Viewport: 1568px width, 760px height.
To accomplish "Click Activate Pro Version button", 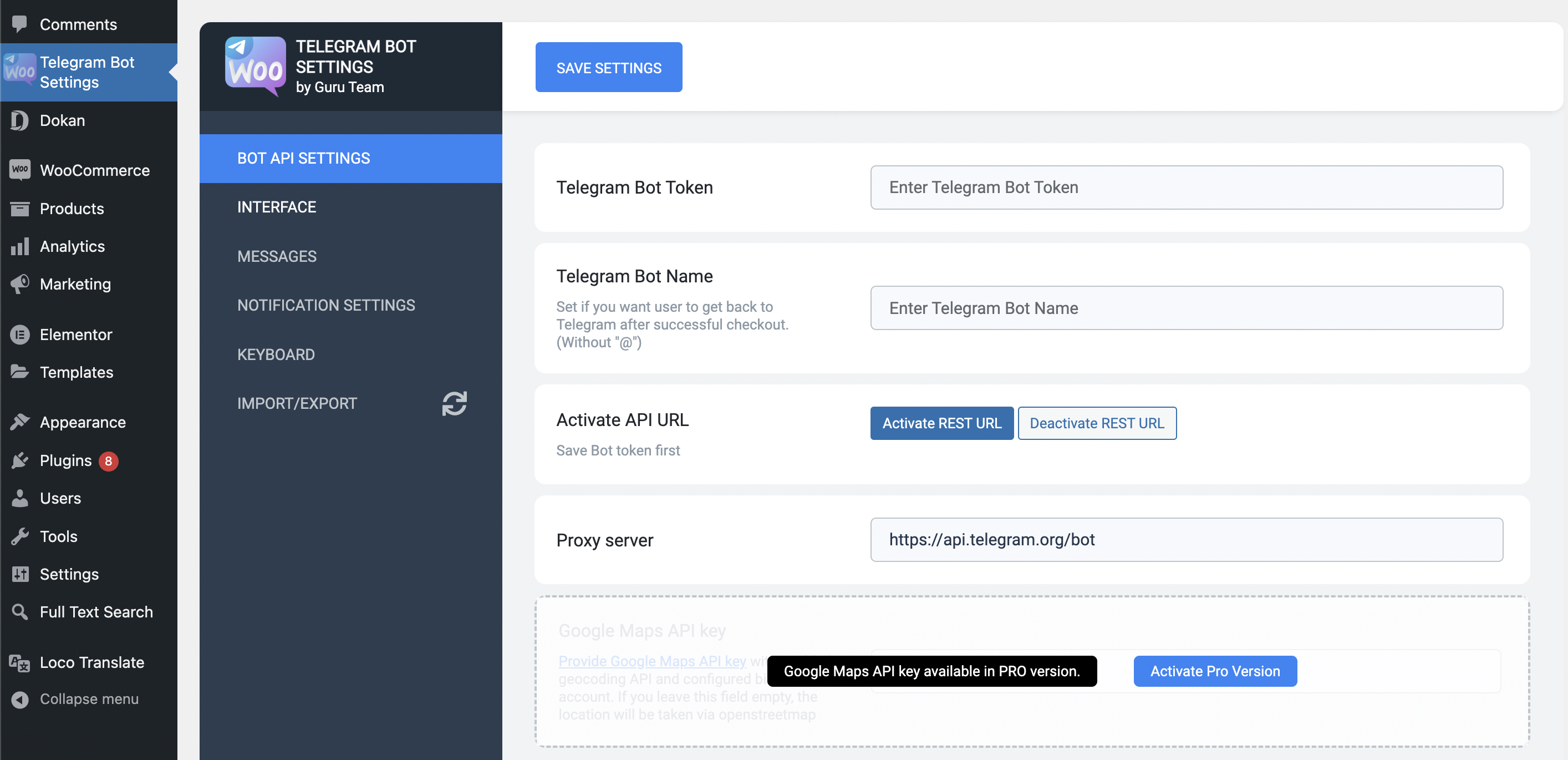I will (1215, 671).
